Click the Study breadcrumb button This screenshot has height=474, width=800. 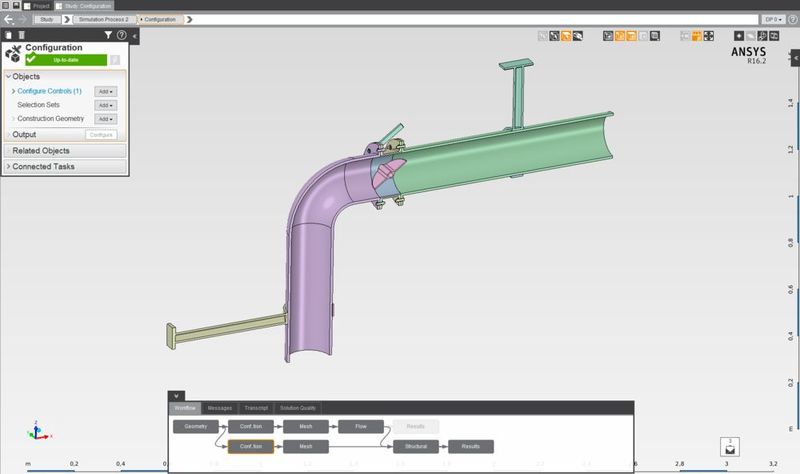point(46,19)
